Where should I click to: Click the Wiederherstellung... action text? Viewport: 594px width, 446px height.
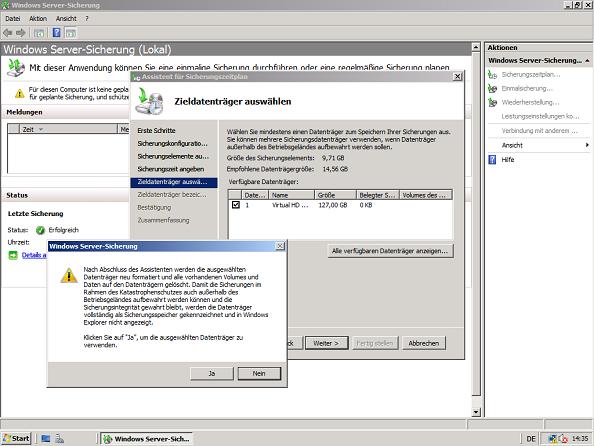[x=530, y=102]
